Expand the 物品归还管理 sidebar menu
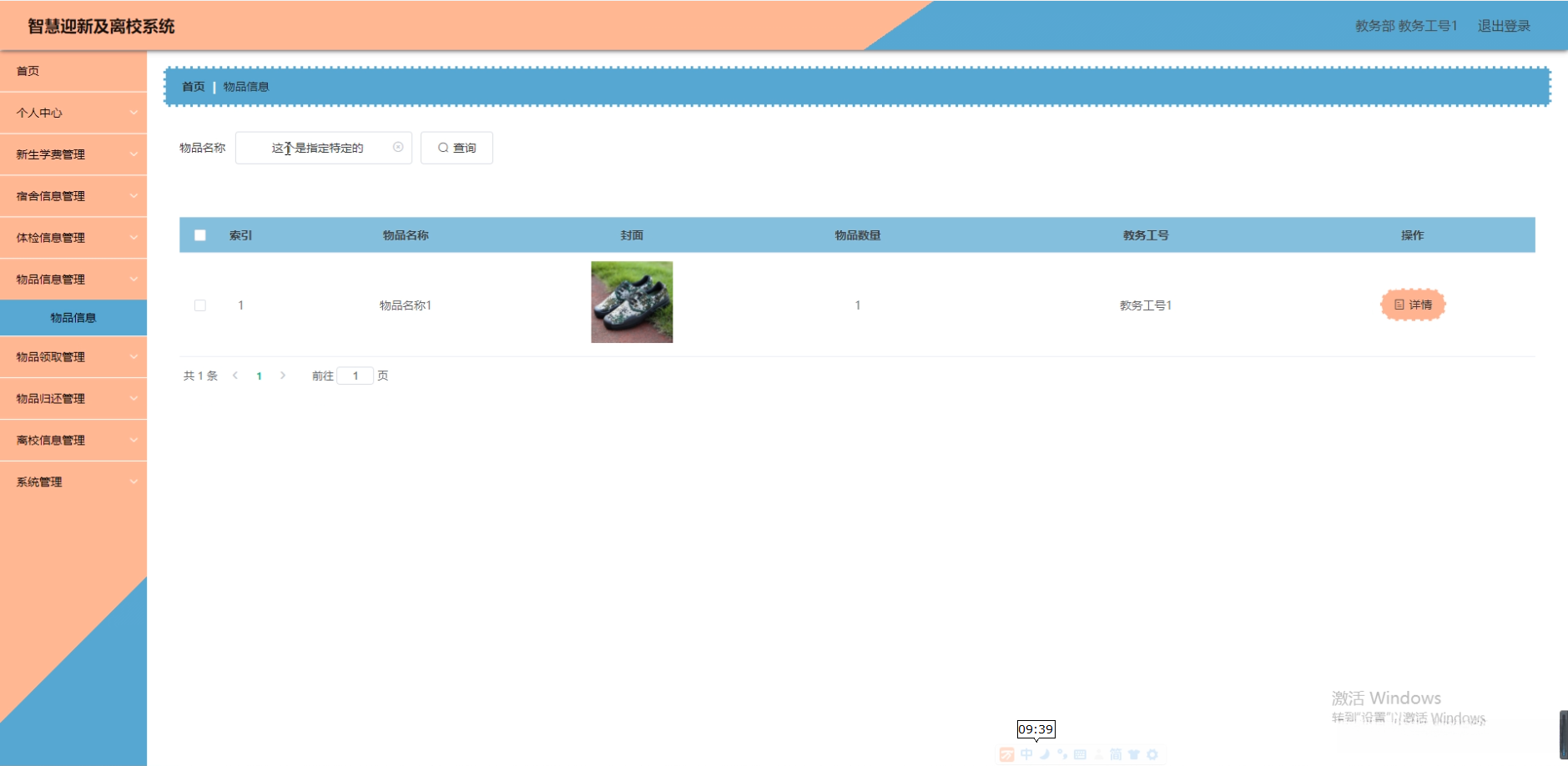This screenshot has width=1568, height=766. 73,399
